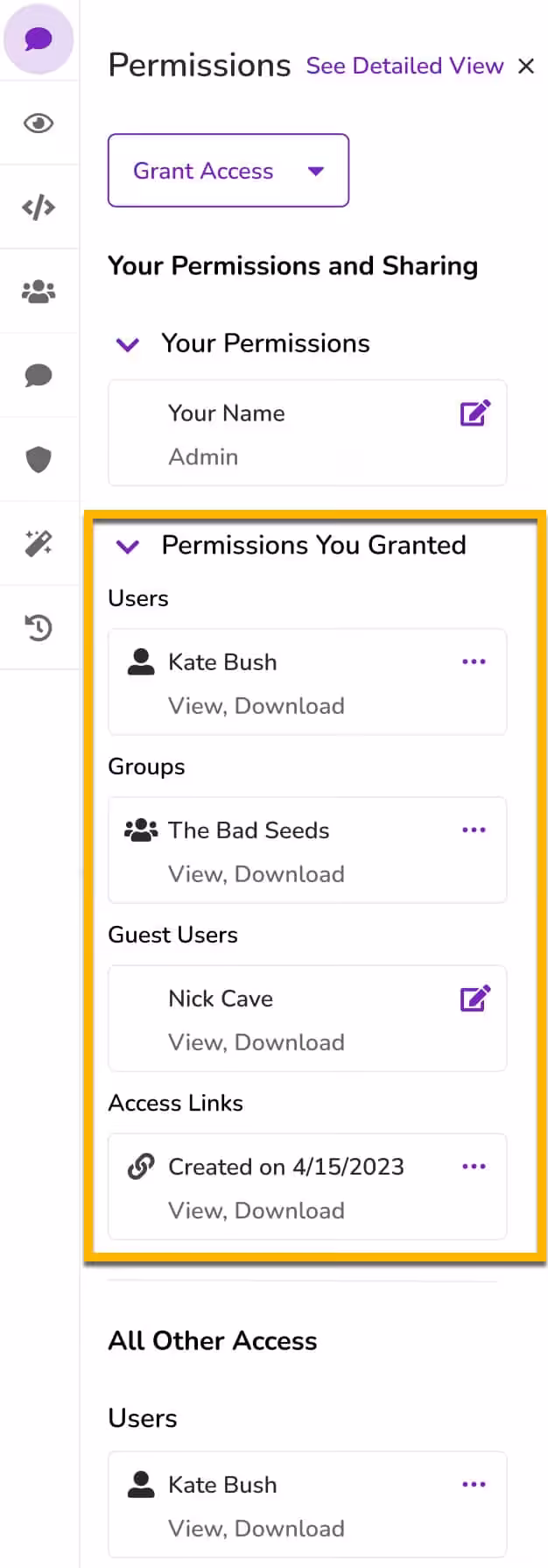
Task: Click the link icon of the access link
Action: (141, 1166)
